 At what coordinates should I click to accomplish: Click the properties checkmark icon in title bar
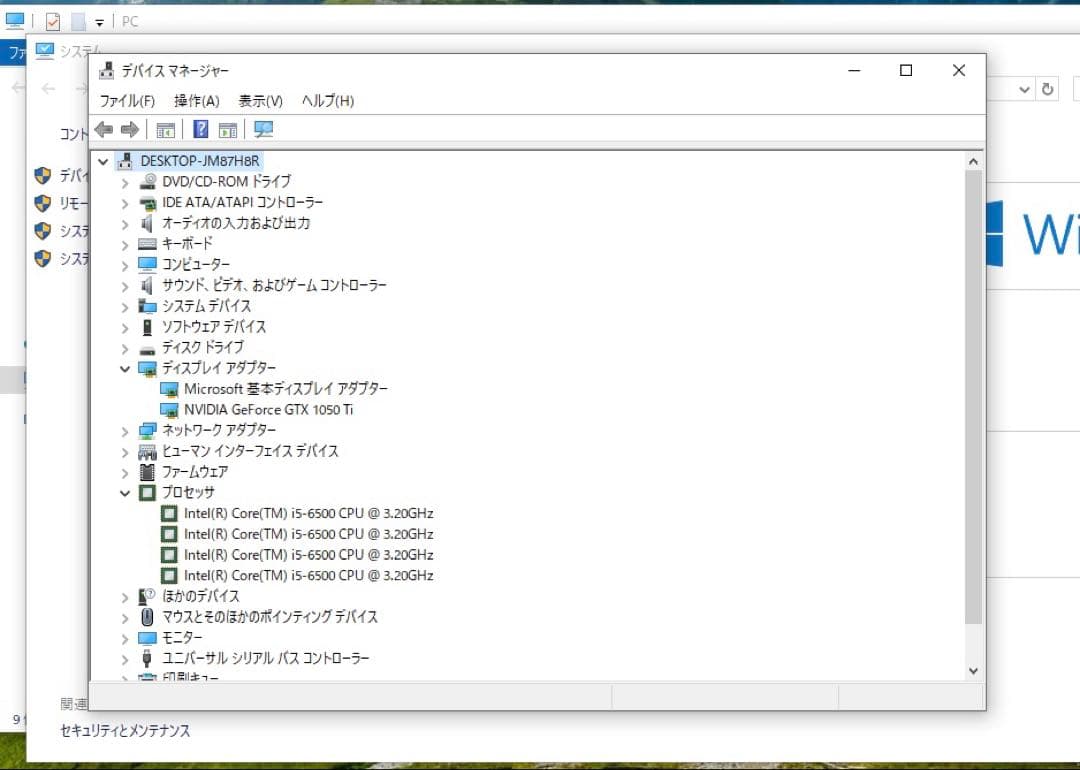point(53,22)
